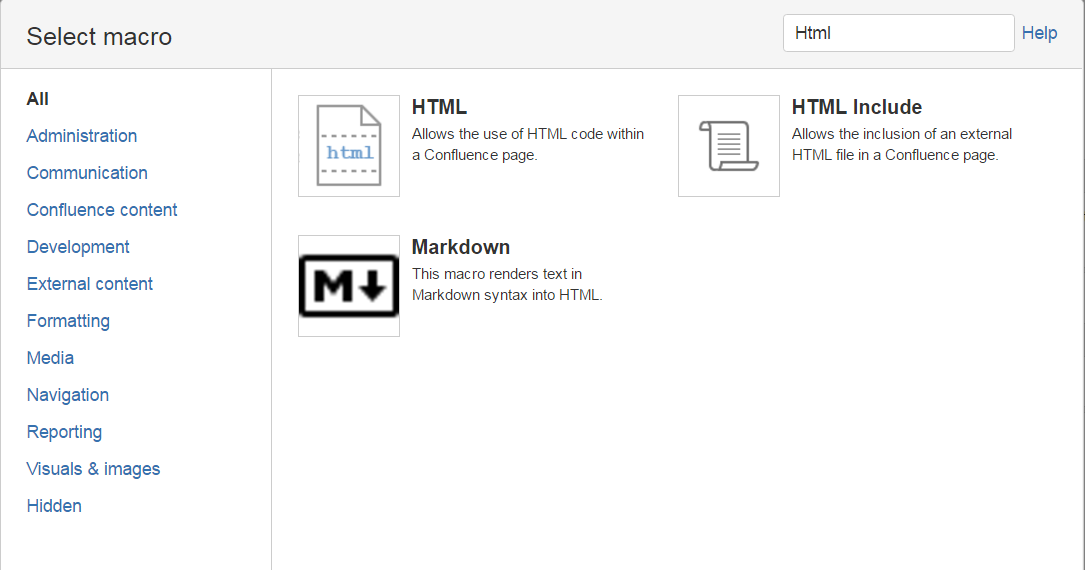1085x570 pixels.
Task: Filter macros by Navigation category
Action: (x=68, y=395)
